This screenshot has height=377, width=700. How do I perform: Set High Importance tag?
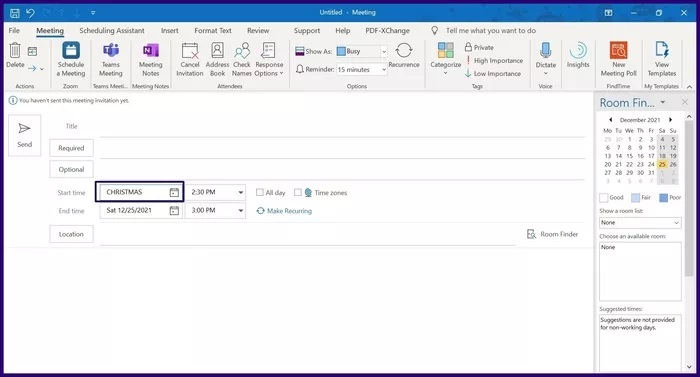(x=494, y=60)
